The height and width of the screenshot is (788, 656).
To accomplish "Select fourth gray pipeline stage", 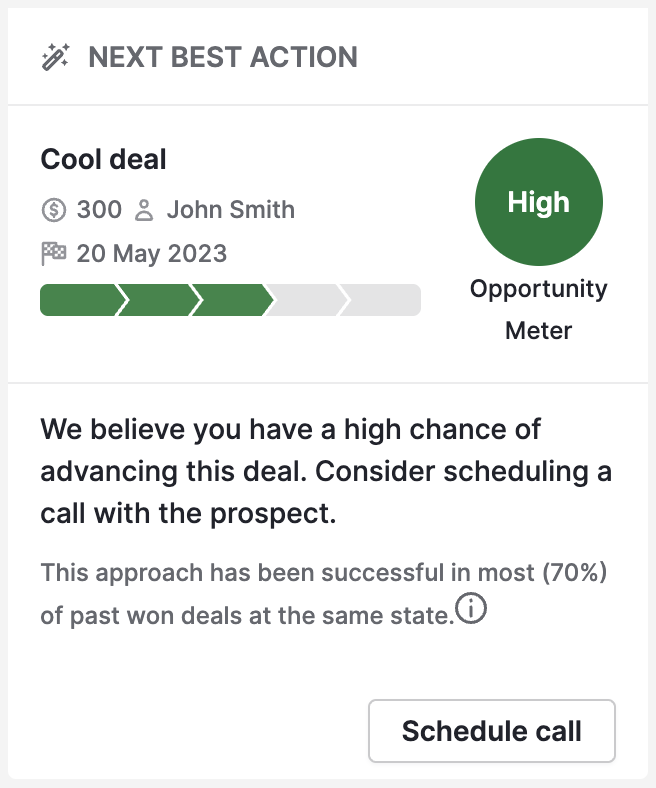I will pos(306,300).
